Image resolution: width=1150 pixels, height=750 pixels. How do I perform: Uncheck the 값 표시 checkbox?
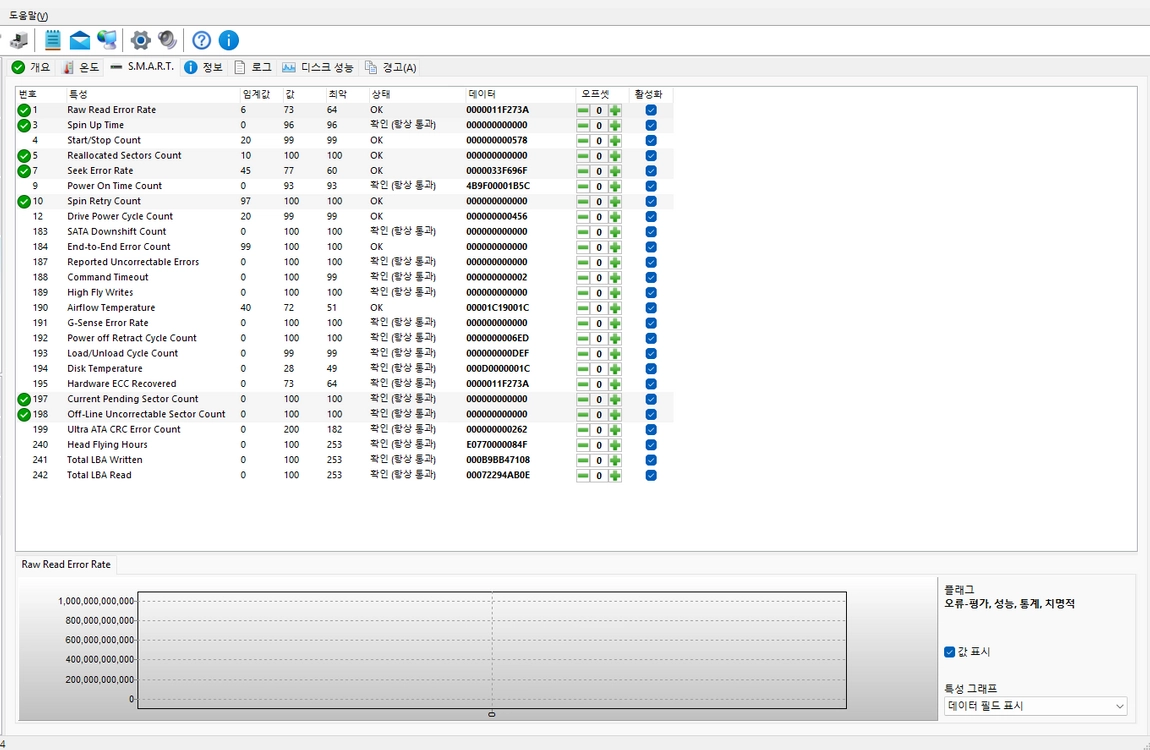tap(949, 652)
